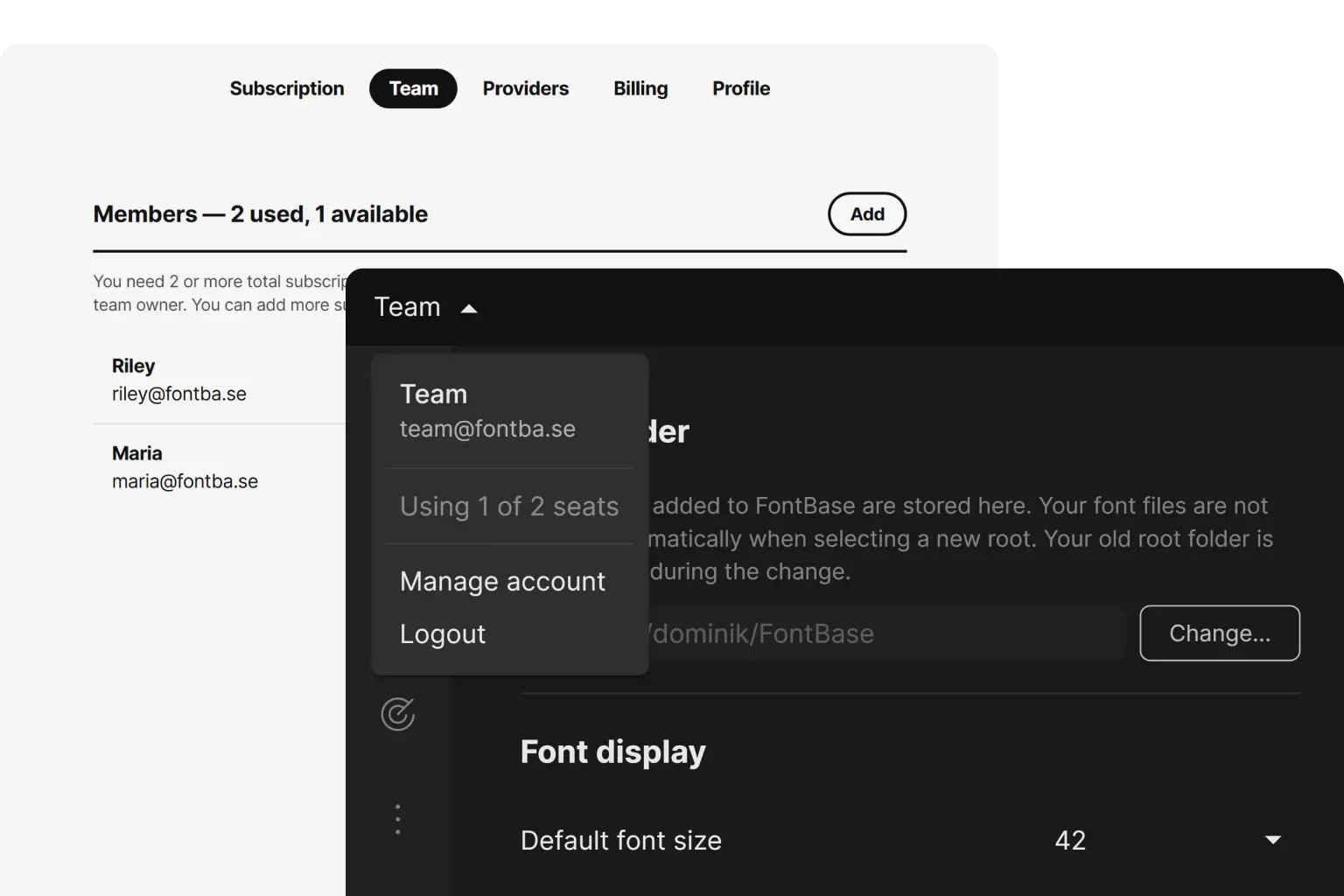Select the Team tab pill
Viewport: 1344px width, 896px height.
click(413, 88)
